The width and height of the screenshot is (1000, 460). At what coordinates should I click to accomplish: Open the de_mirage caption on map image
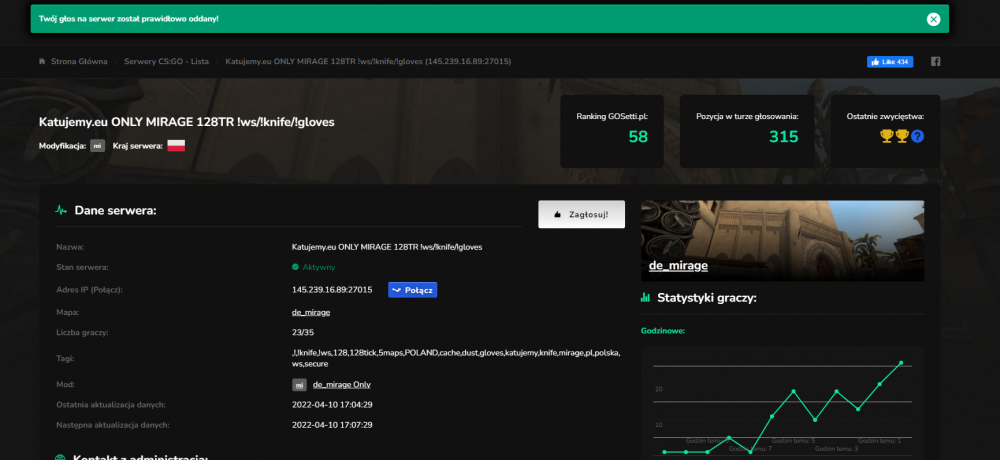[x=679, y=266]
